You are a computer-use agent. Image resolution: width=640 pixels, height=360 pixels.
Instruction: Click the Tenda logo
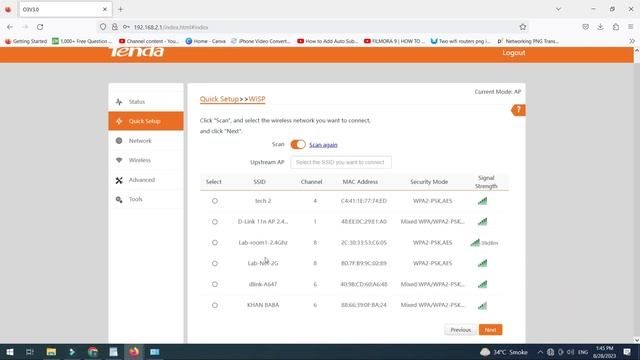[x=136, y=52]
